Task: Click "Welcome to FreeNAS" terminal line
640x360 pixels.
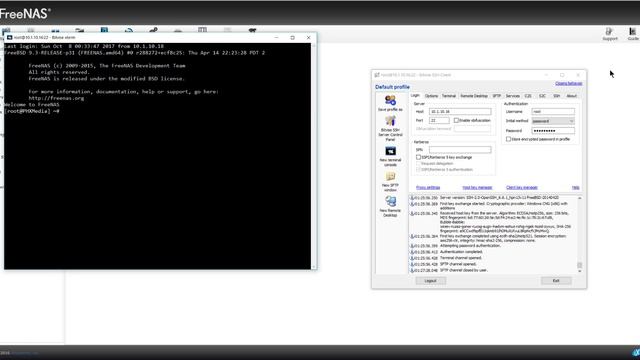Action: click(32, 104)
